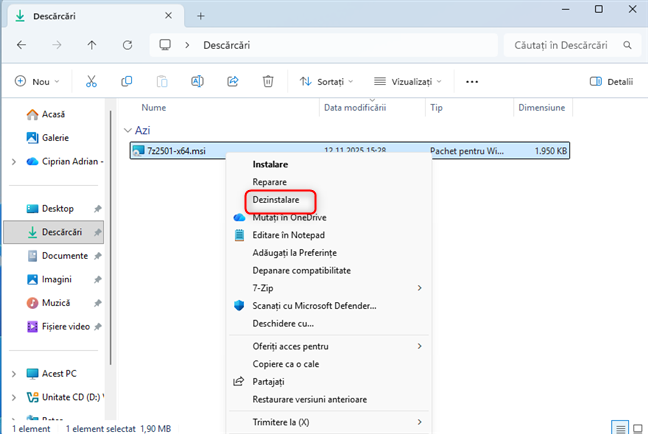Choose Dezinstalare from the context menu
Viewport: 648px width, 434px height.
(276, 200)
